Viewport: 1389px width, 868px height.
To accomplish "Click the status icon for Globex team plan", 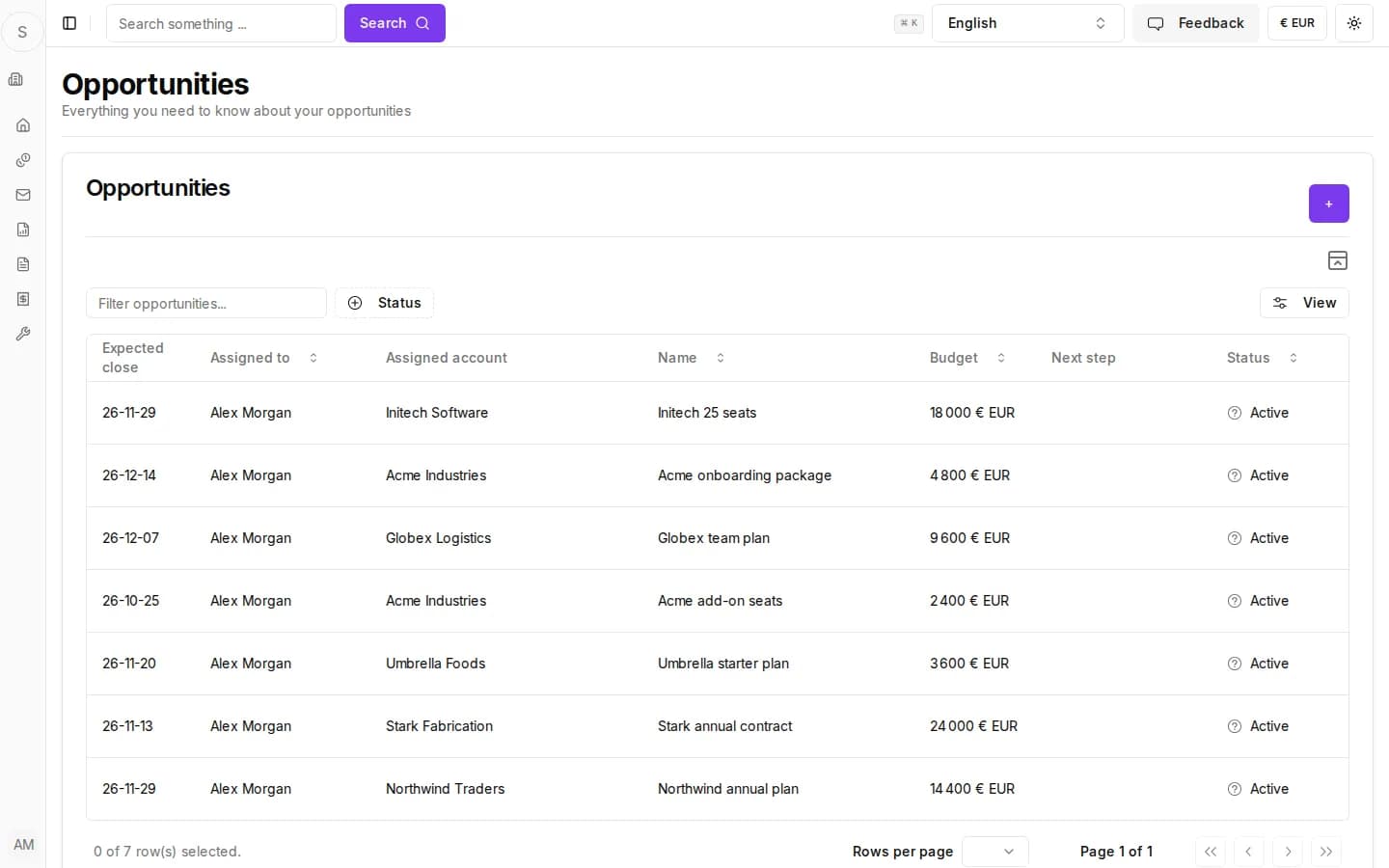I will 1235,538.
